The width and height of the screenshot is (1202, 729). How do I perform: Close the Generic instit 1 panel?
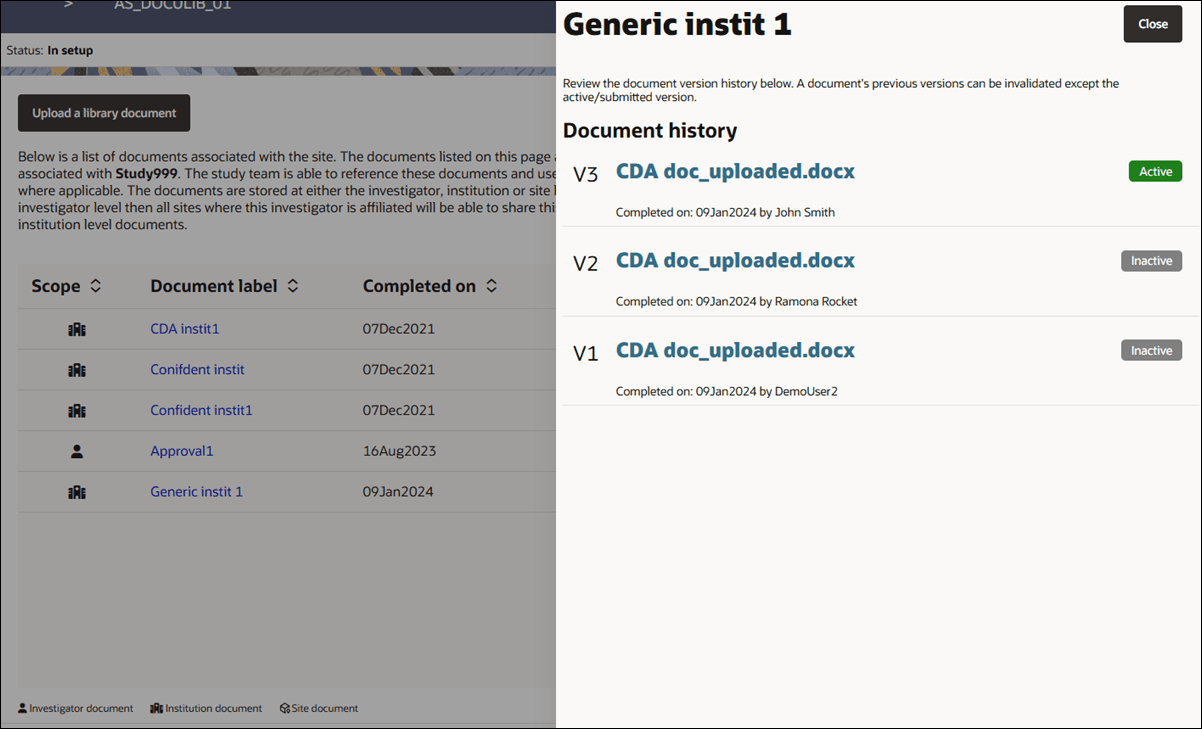pos(1152,23)
